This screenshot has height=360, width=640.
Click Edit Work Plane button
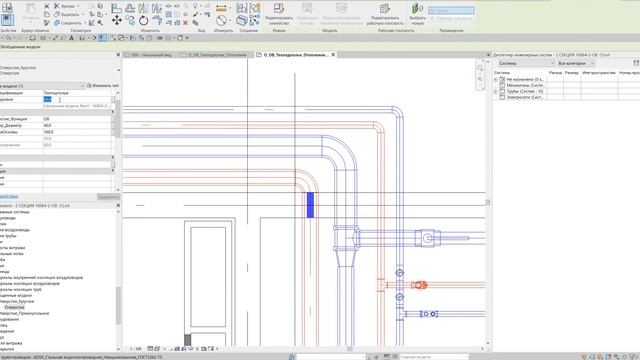click(x=385, y=14)
